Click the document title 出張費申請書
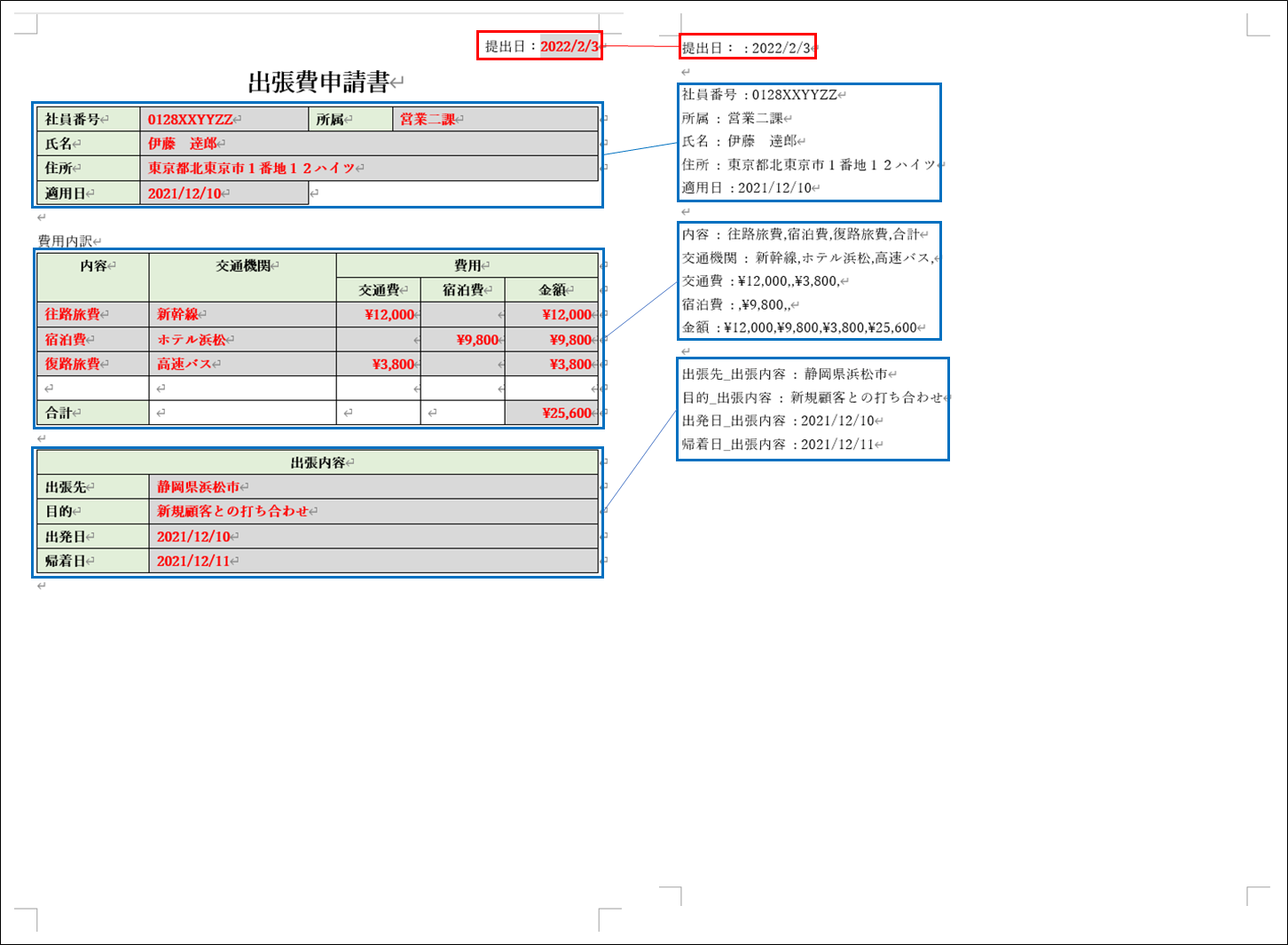Screen dimensions: 1288x945 (x=319, y=83)
